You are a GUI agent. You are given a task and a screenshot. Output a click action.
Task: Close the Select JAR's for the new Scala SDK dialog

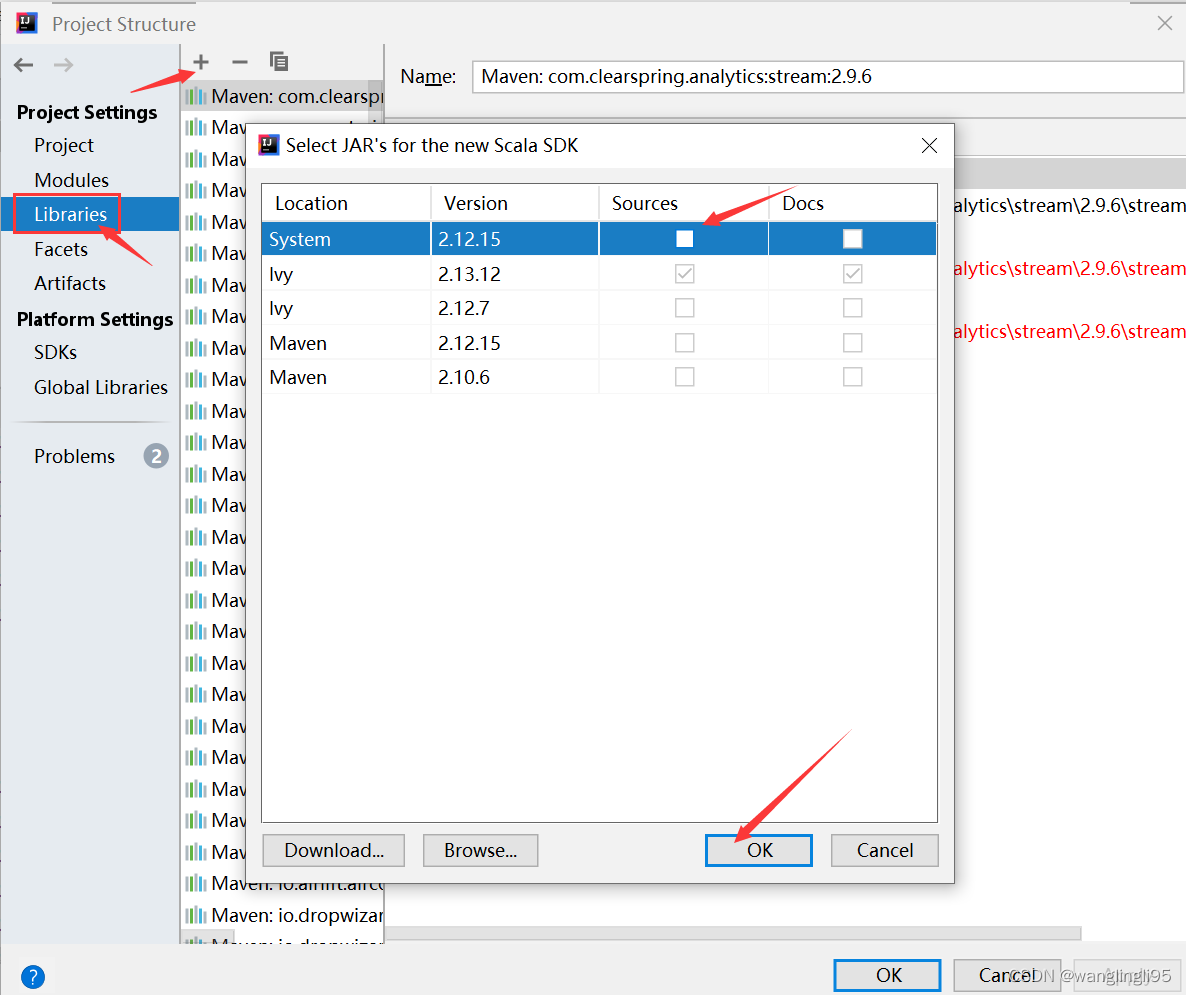[x=930, y=145]
